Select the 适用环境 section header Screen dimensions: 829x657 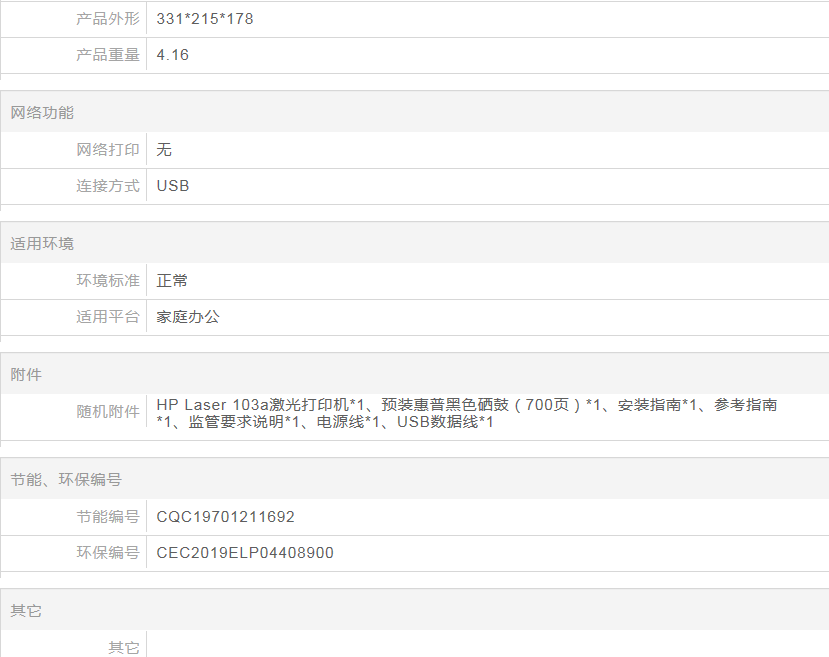pos(42,244)
